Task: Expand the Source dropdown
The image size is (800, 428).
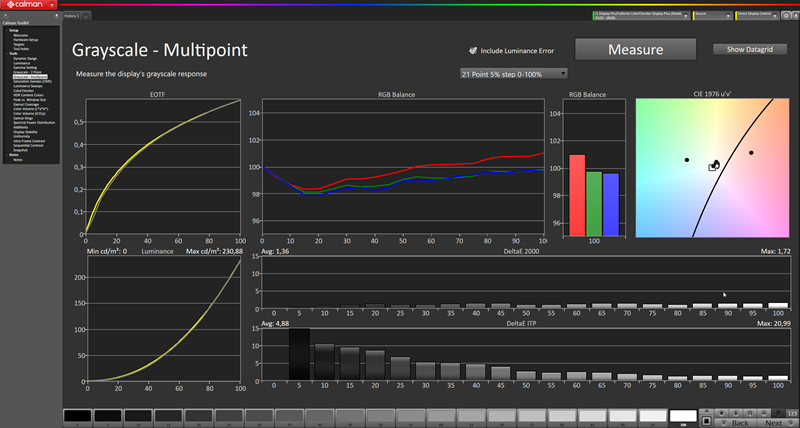Action: [x=713, y=16]
